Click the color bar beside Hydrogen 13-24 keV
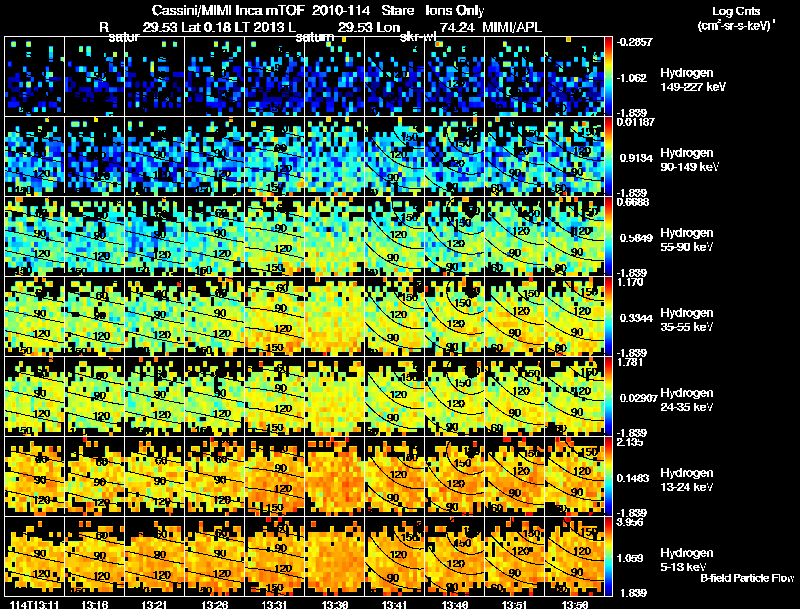The image size is (800, 609). (608, 476)
